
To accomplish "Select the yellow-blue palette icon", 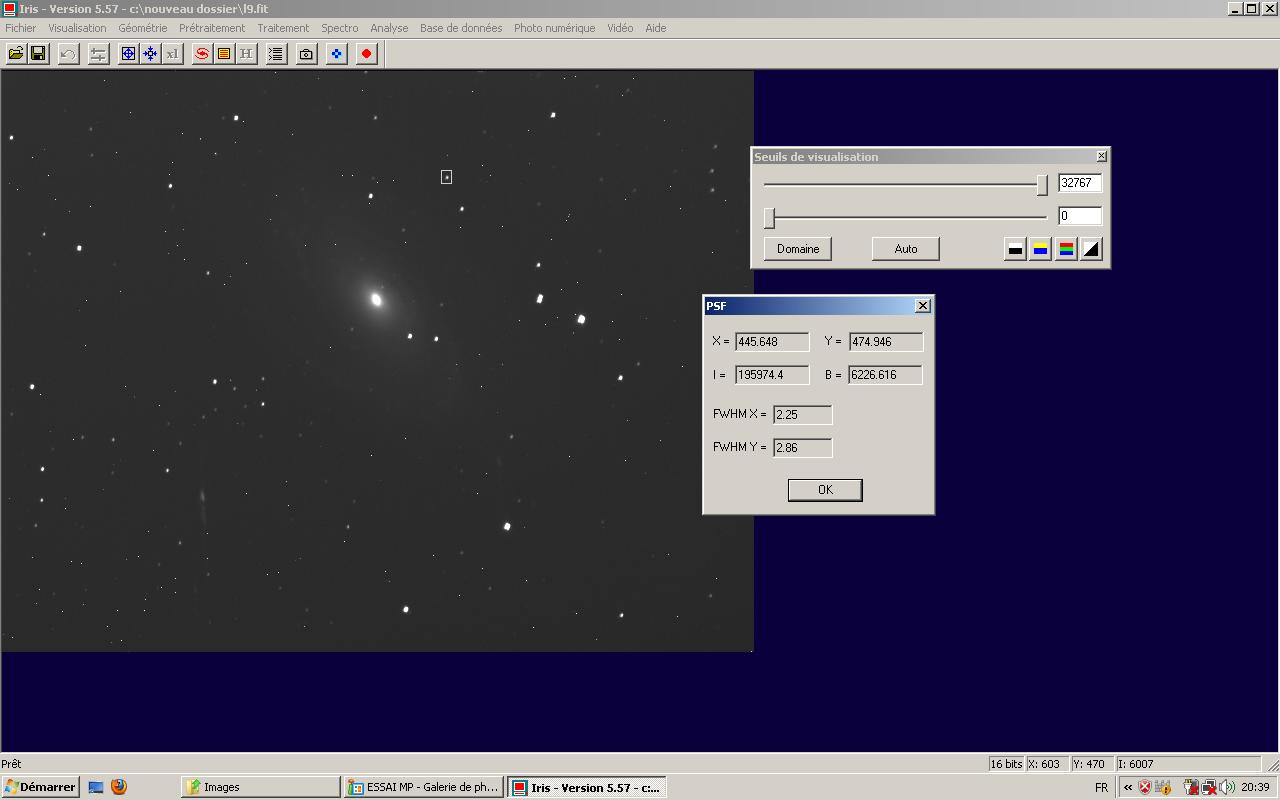I will click(1041, 249).
